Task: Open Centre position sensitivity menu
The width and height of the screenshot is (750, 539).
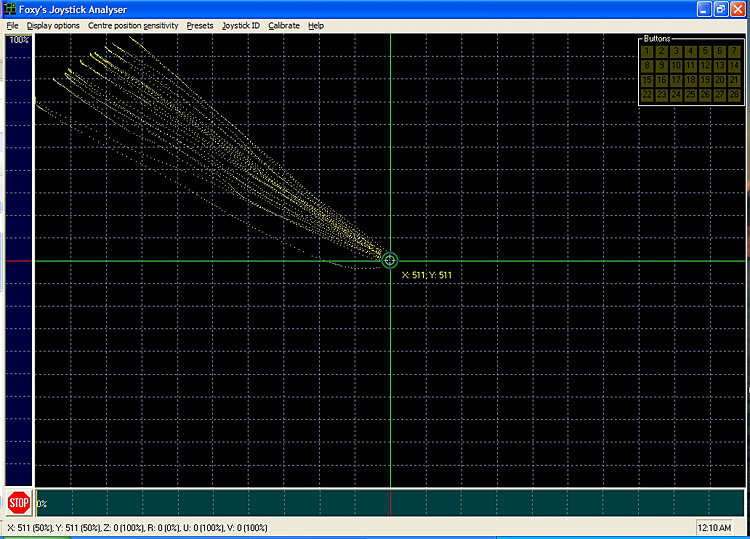Action: [133, 26]
